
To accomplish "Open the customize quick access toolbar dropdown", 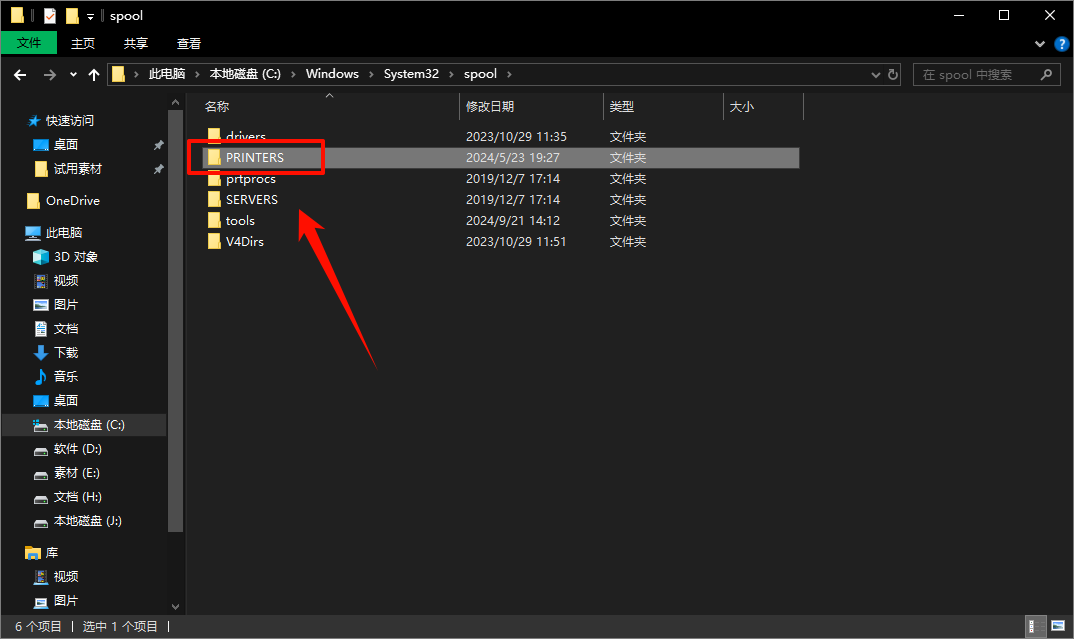I will click(x=90, y=16).
